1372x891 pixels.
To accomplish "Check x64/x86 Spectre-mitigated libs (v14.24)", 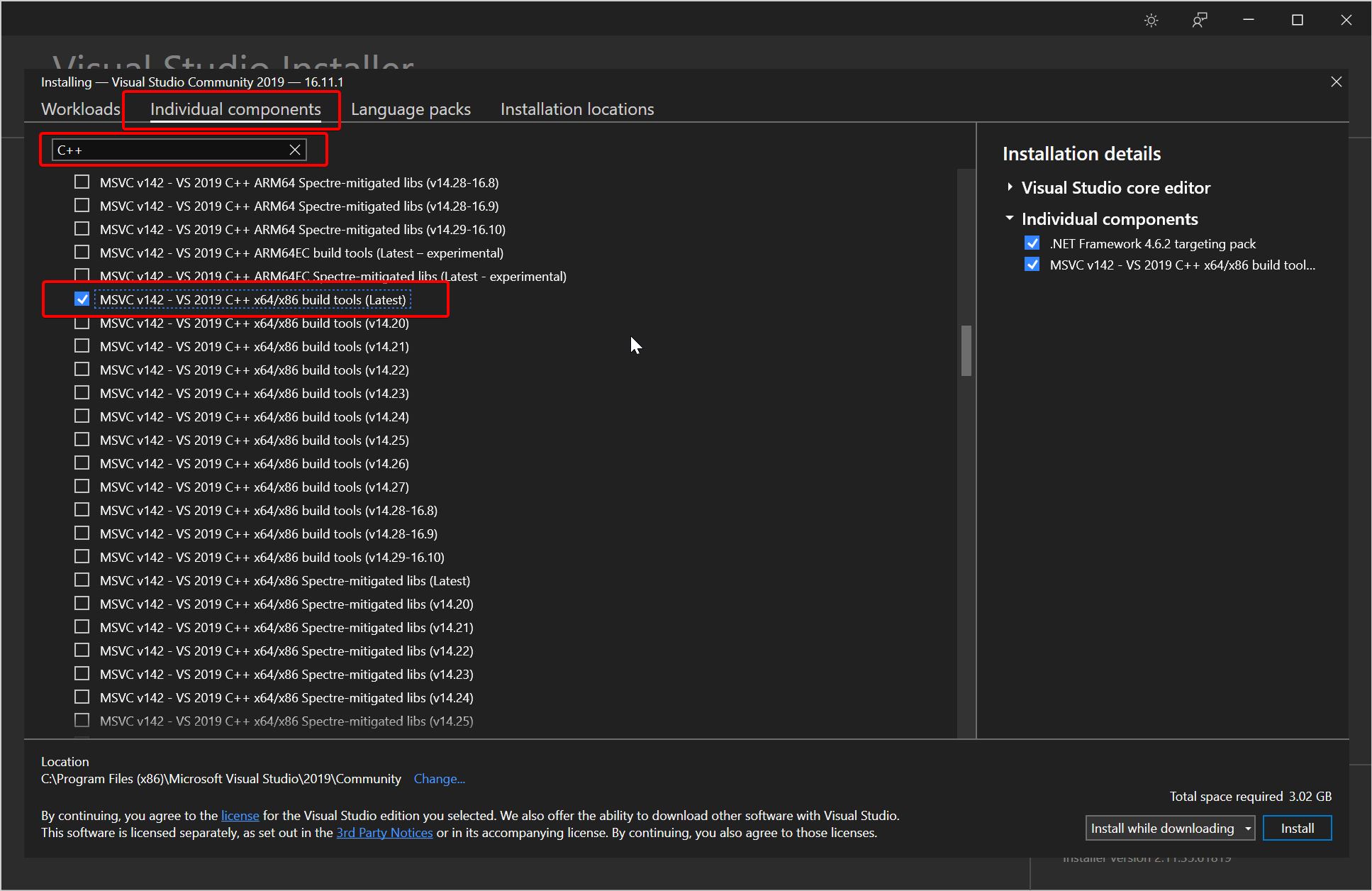I will (x=82, y=697).
